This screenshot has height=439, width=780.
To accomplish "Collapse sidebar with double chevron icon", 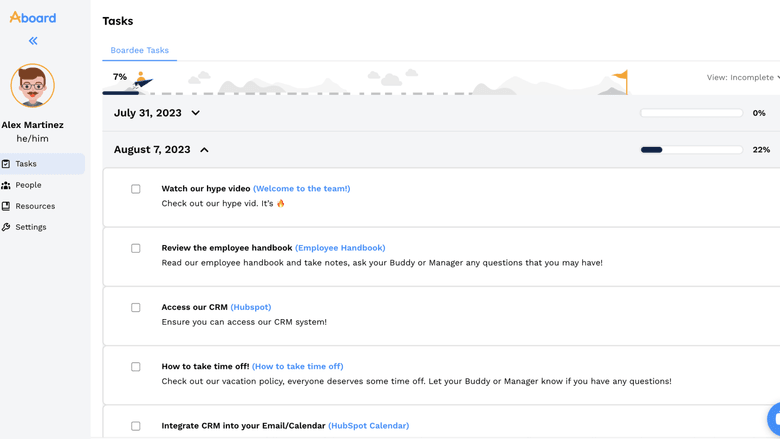I will tap(33, 41).
